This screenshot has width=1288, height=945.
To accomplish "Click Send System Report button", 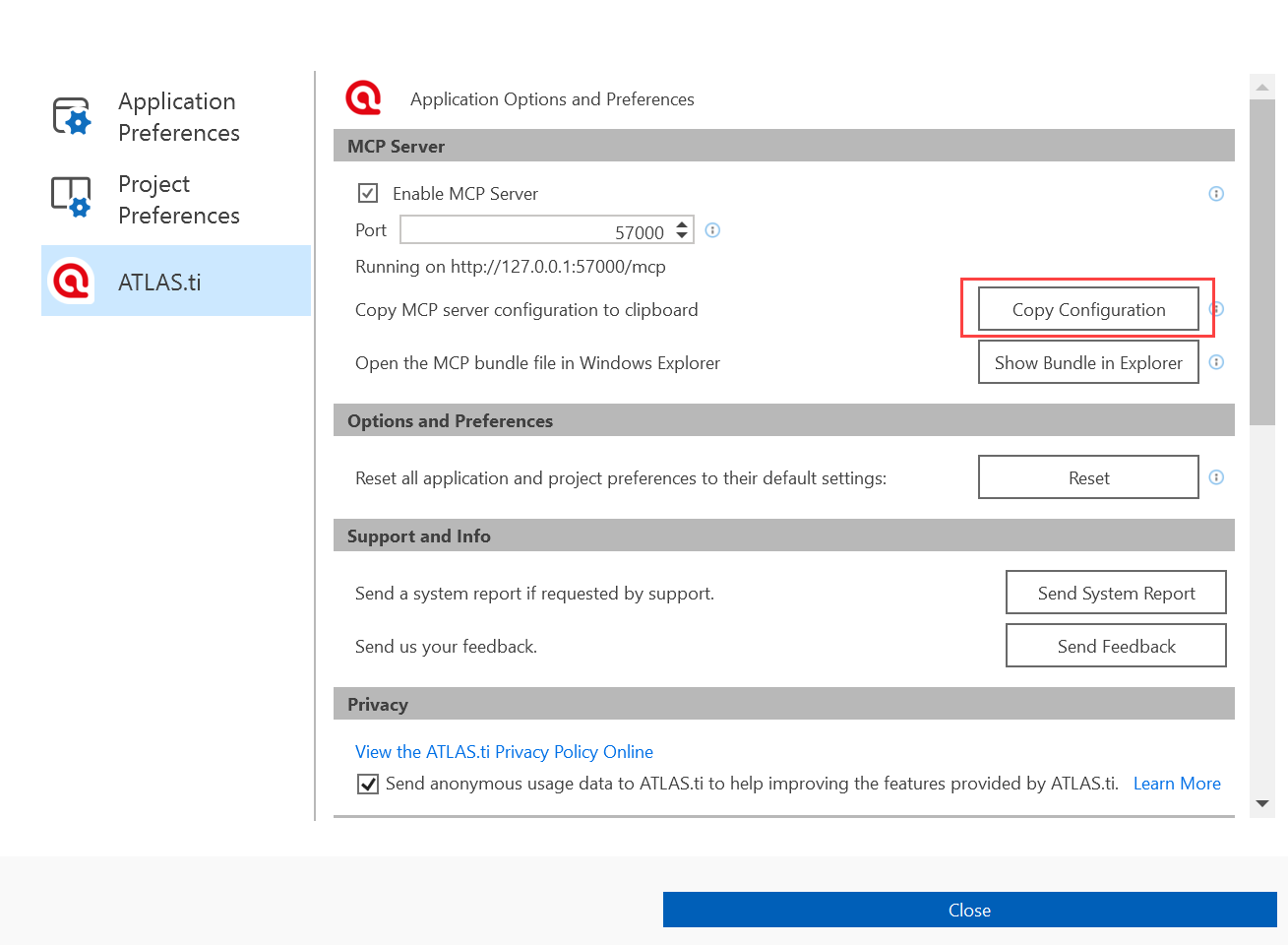I will [1116, 593].
